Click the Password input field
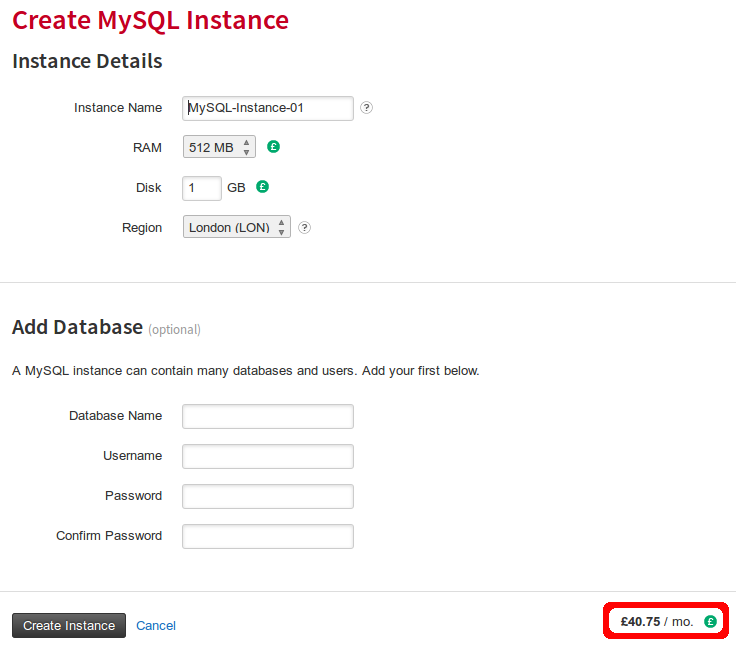736x647 pixels. (268, 496)
